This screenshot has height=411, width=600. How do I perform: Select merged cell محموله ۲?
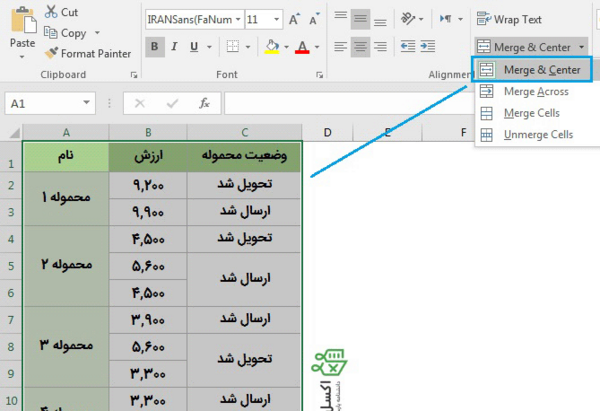66,266
